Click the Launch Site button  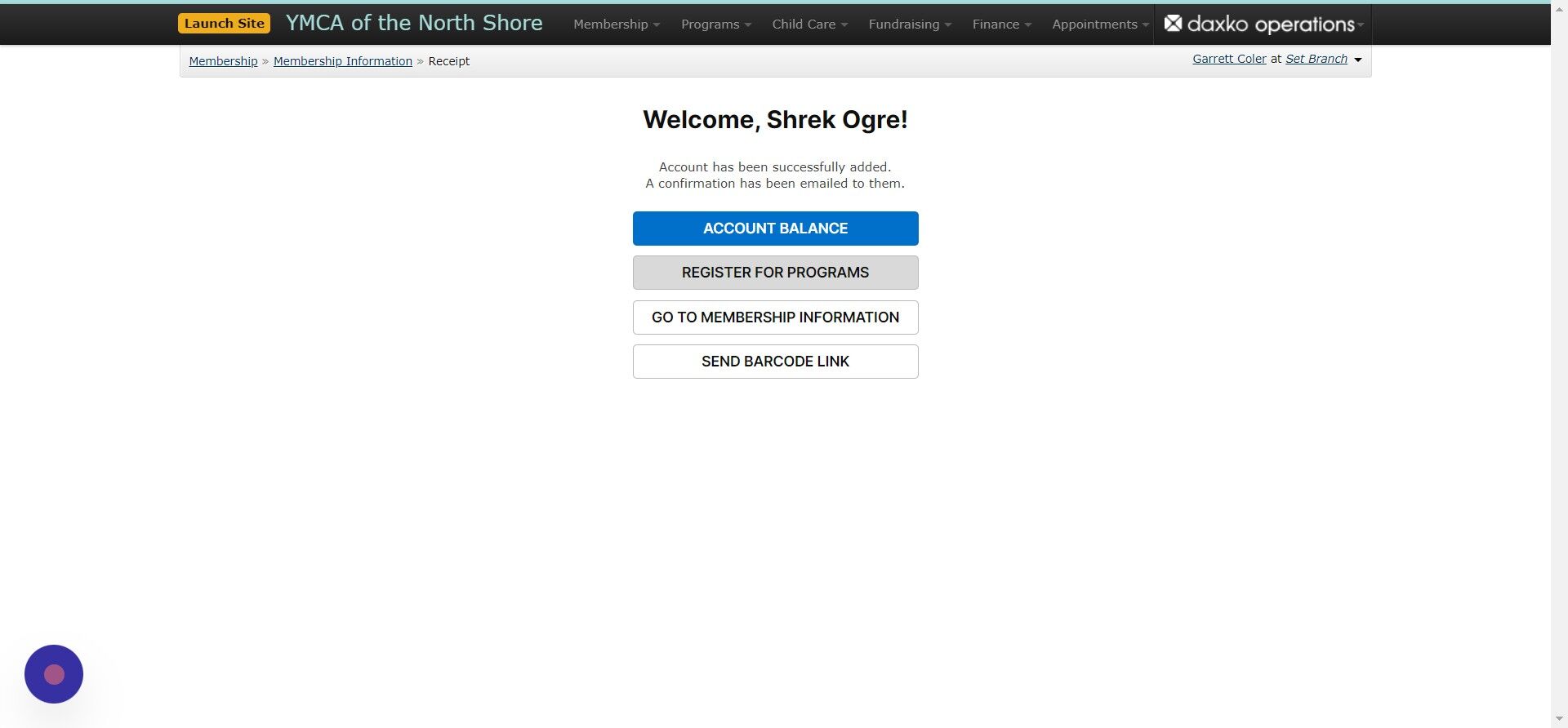click(224, 24)
